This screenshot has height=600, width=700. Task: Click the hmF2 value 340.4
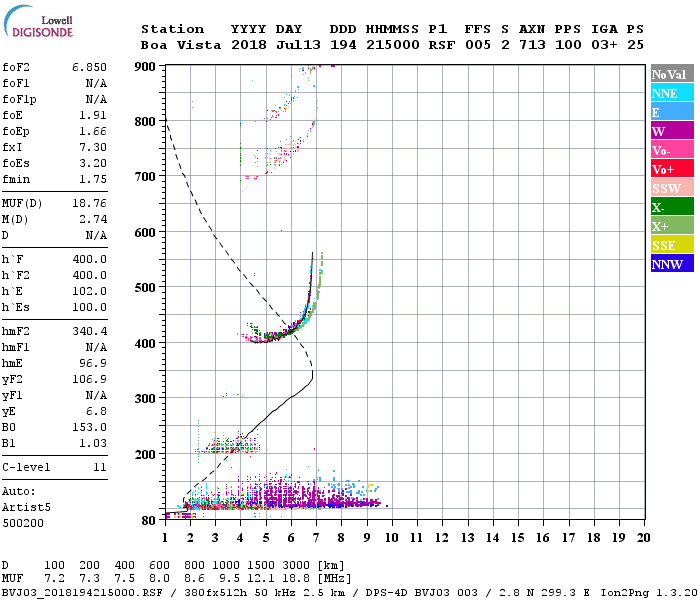[x=89, y=332]
